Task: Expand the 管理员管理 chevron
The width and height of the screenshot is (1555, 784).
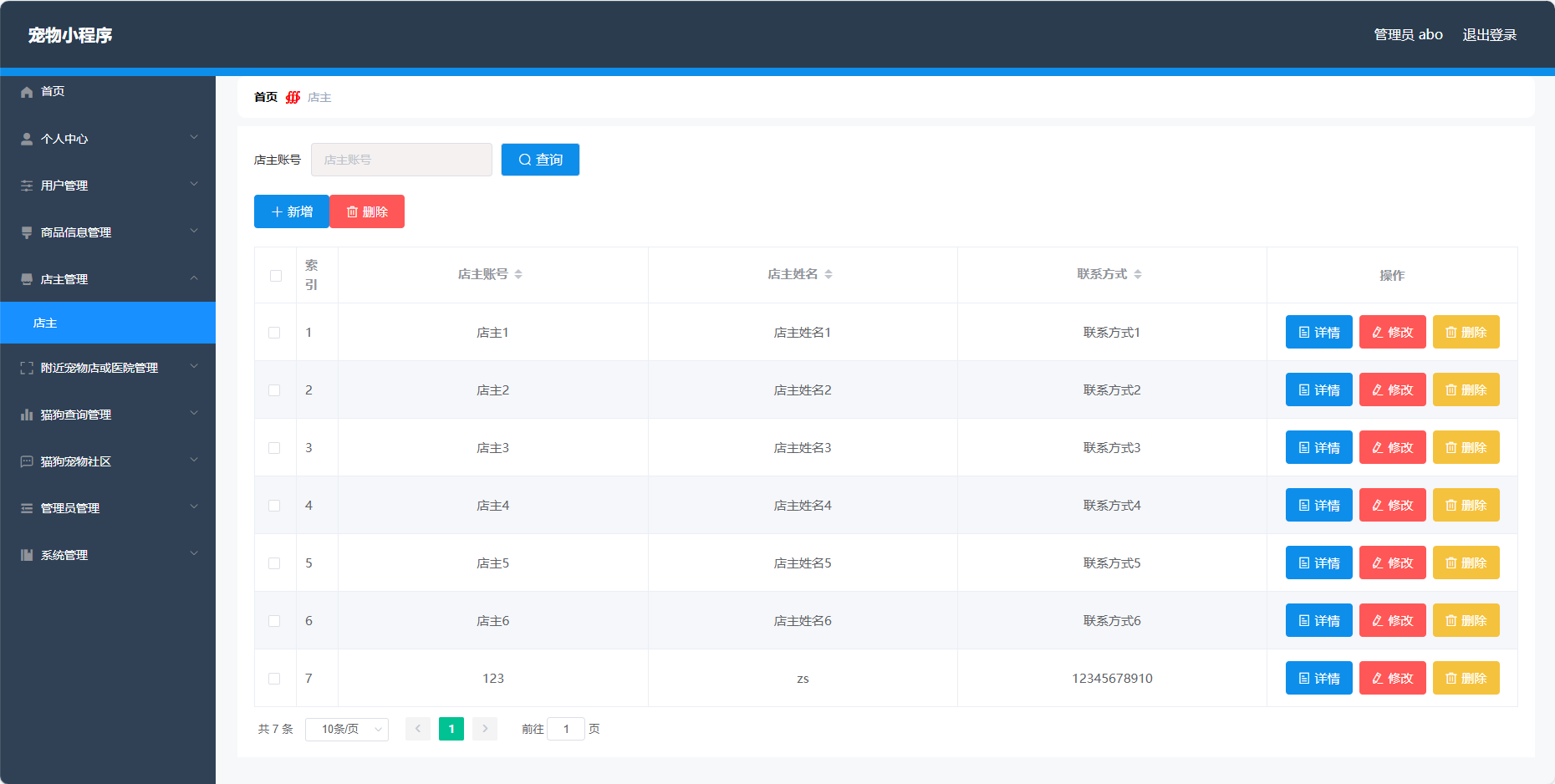Action: (x=194, y=507)
